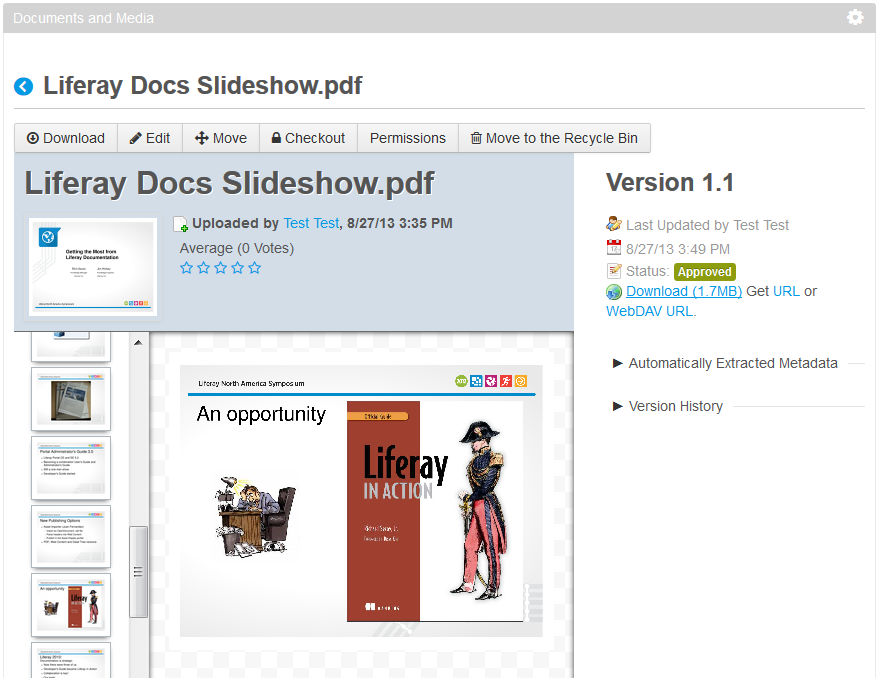Screen dimensions: 880x678
Task: Rate the document four stars
Action: [x=237, y=268]
